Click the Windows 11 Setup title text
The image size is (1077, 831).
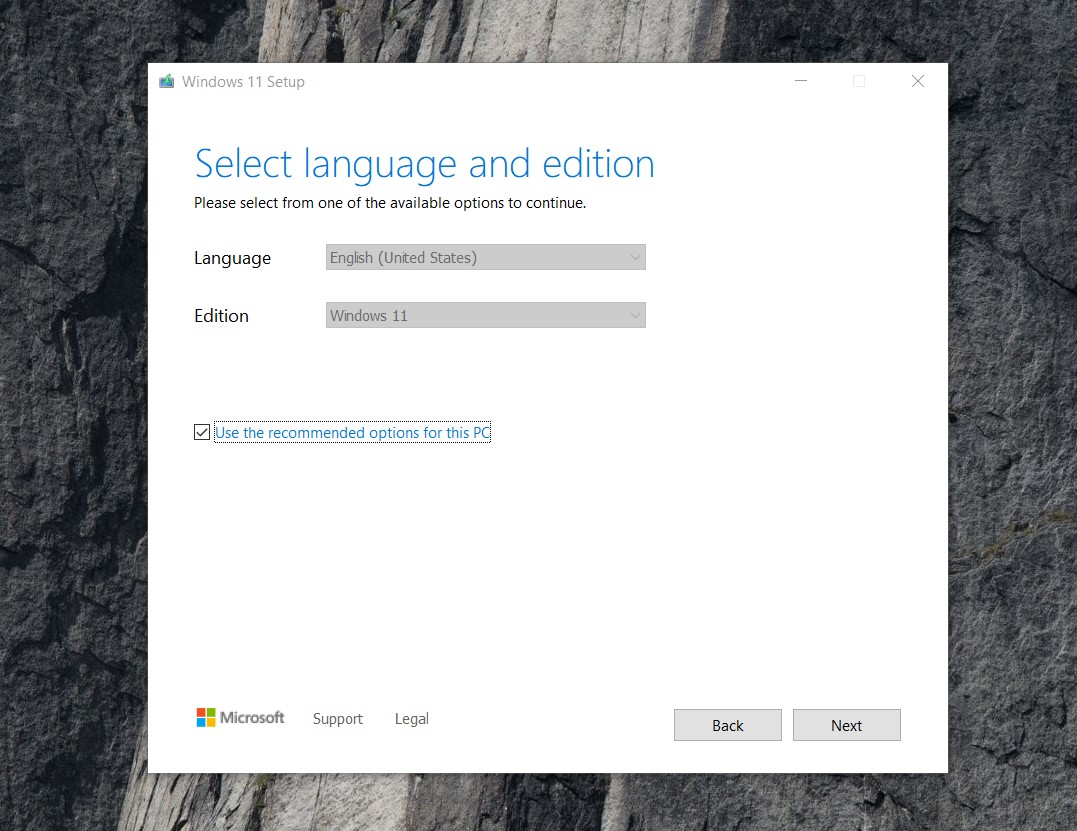(243, 82)
